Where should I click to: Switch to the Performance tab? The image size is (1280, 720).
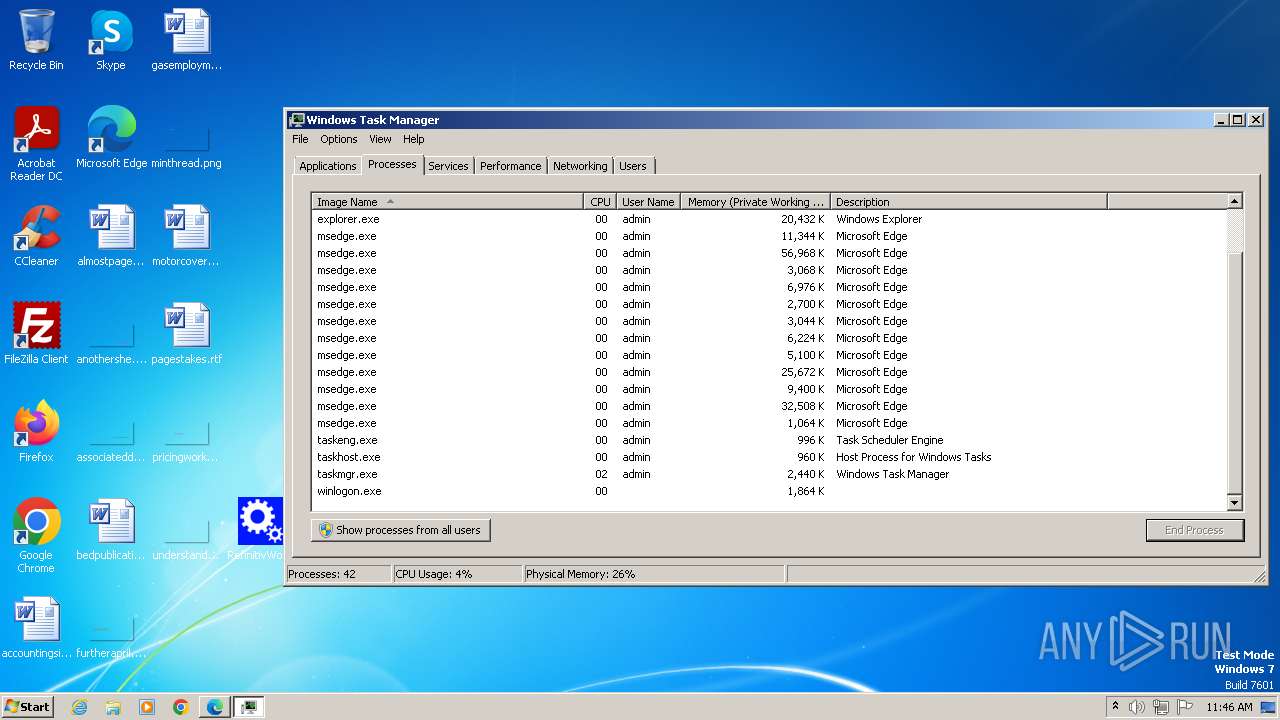[510, 166]
